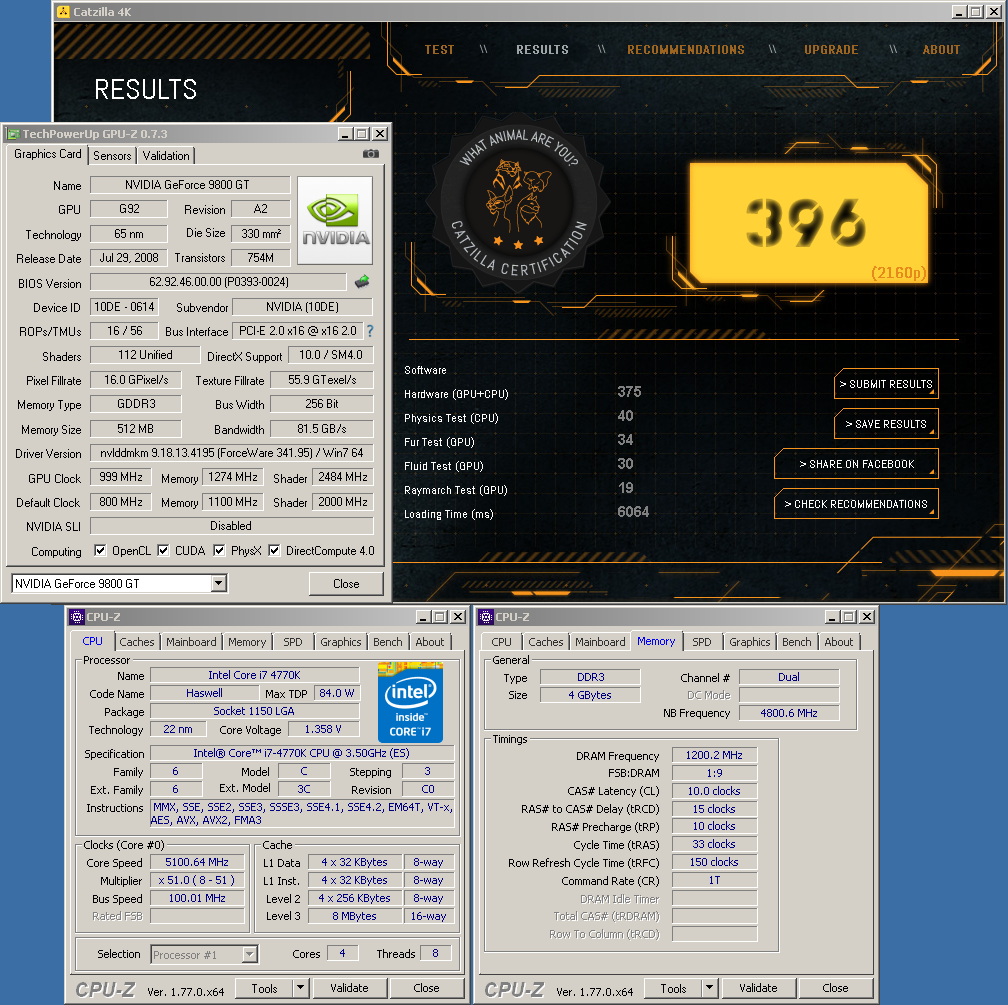This screenshot has width=1008, height=1005.
Task: Click the Close button in GPU-Z
Action: coord(346,583)
